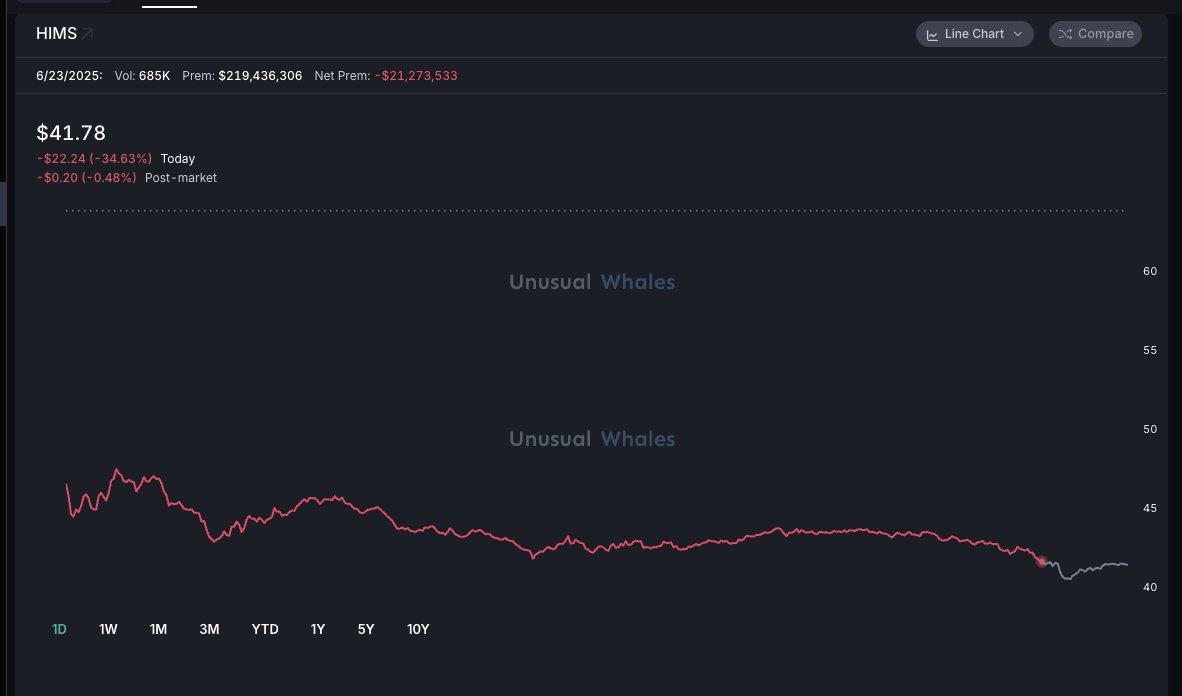Screen dimensions: 1182x696
Task: Click the 55 price axis label
Action: (1150, 351)
